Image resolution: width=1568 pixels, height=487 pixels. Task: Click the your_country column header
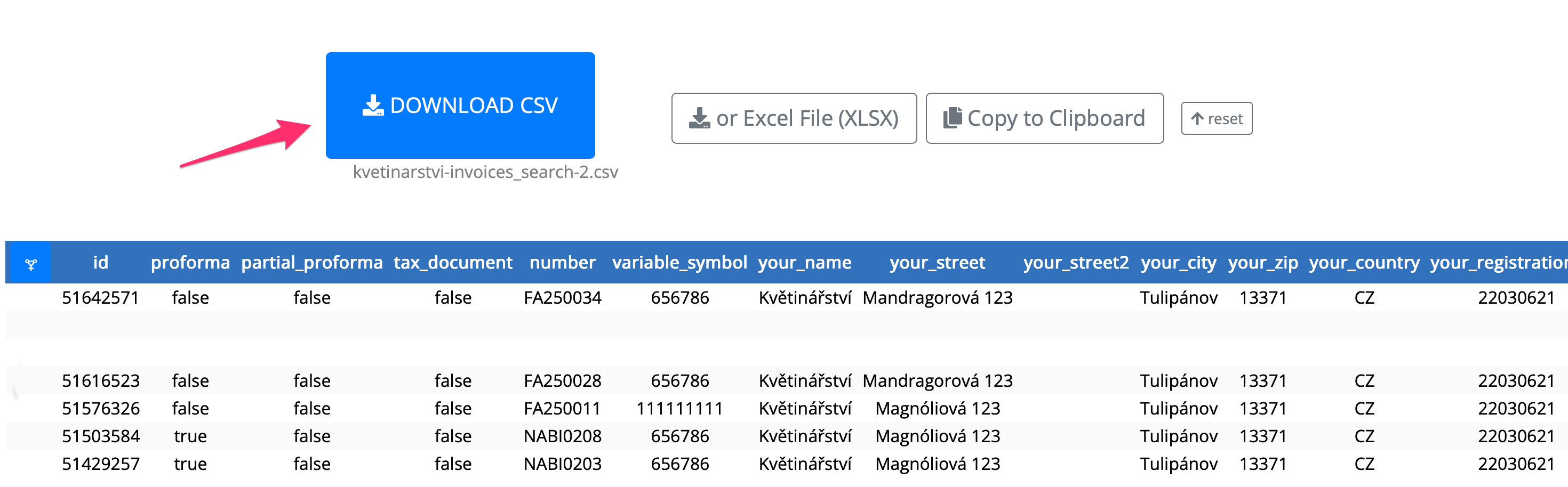(x=1364, y=262)
